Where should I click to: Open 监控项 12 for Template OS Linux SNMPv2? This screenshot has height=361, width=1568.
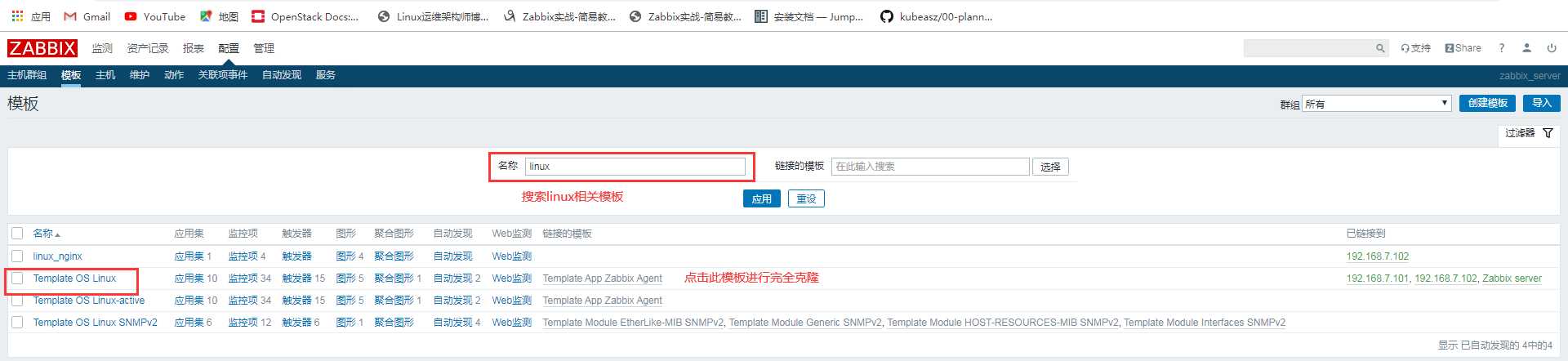[x=243, y=323]
